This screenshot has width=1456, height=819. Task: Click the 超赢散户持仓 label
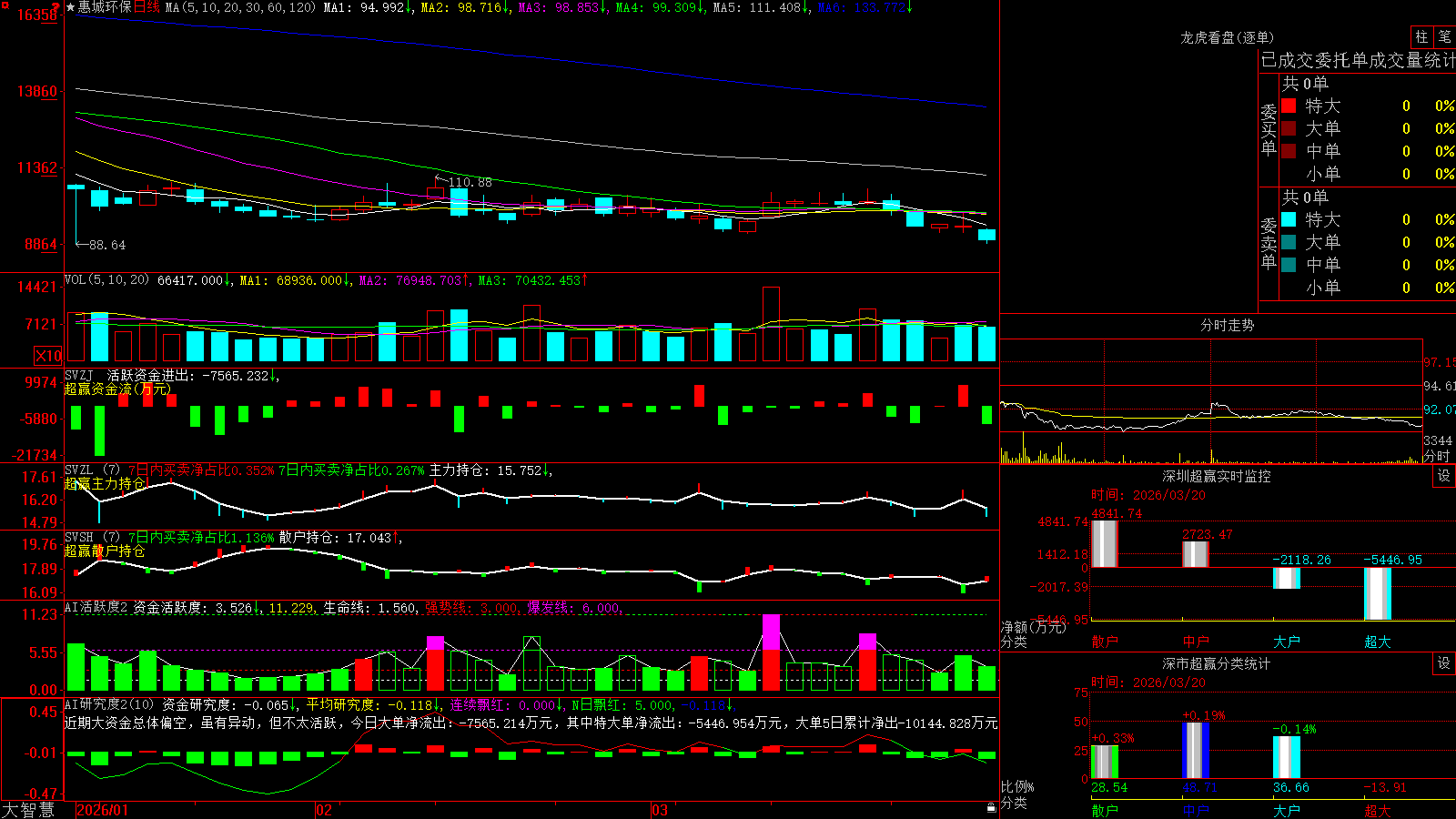pos(105,551)
